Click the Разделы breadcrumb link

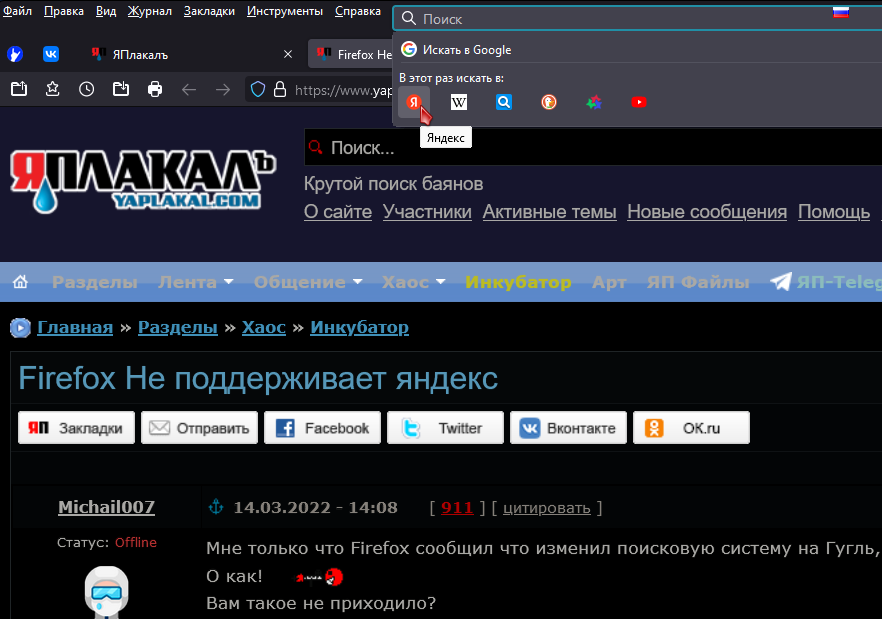pyautogui.click(x=178, y=328)
